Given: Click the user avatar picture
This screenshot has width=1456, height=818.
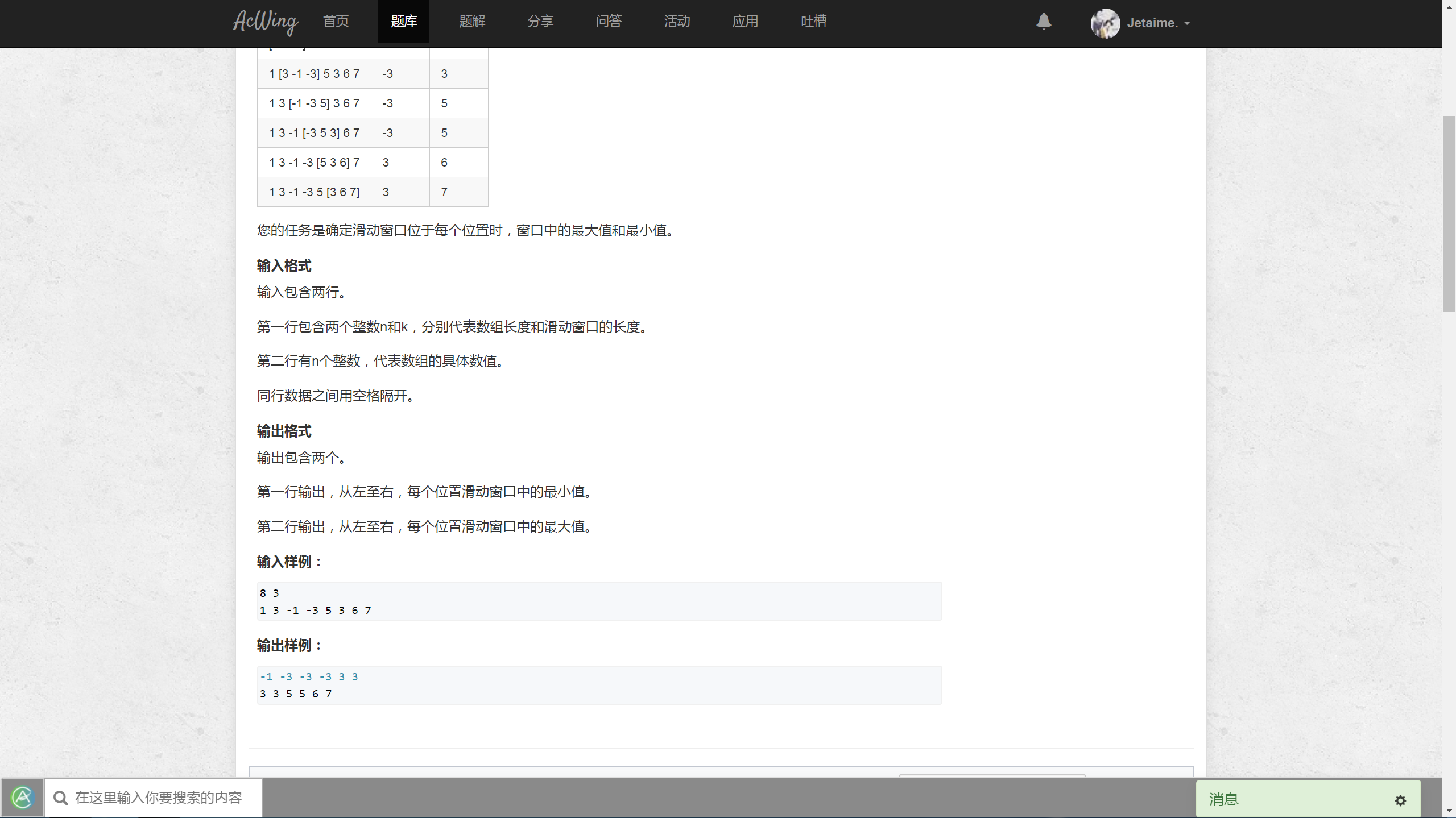Looking at the screenshot, I should pyautogui.click(x=1105, y=23).
